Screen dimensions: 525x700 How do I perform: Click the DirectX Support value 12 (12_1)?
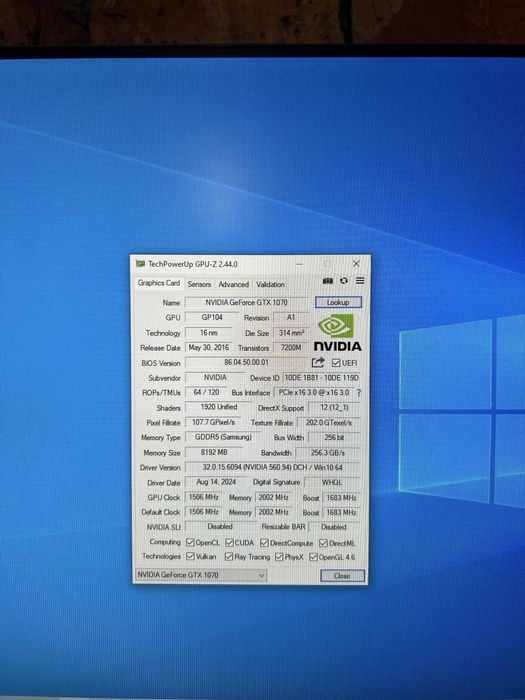pos(334,408)
